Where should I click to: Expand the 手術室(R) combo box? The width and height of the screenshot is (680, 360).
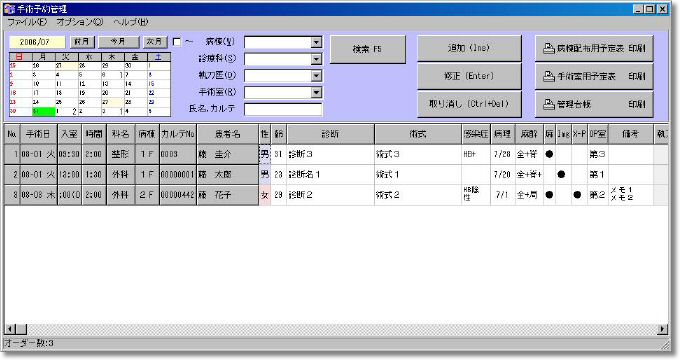317,92
